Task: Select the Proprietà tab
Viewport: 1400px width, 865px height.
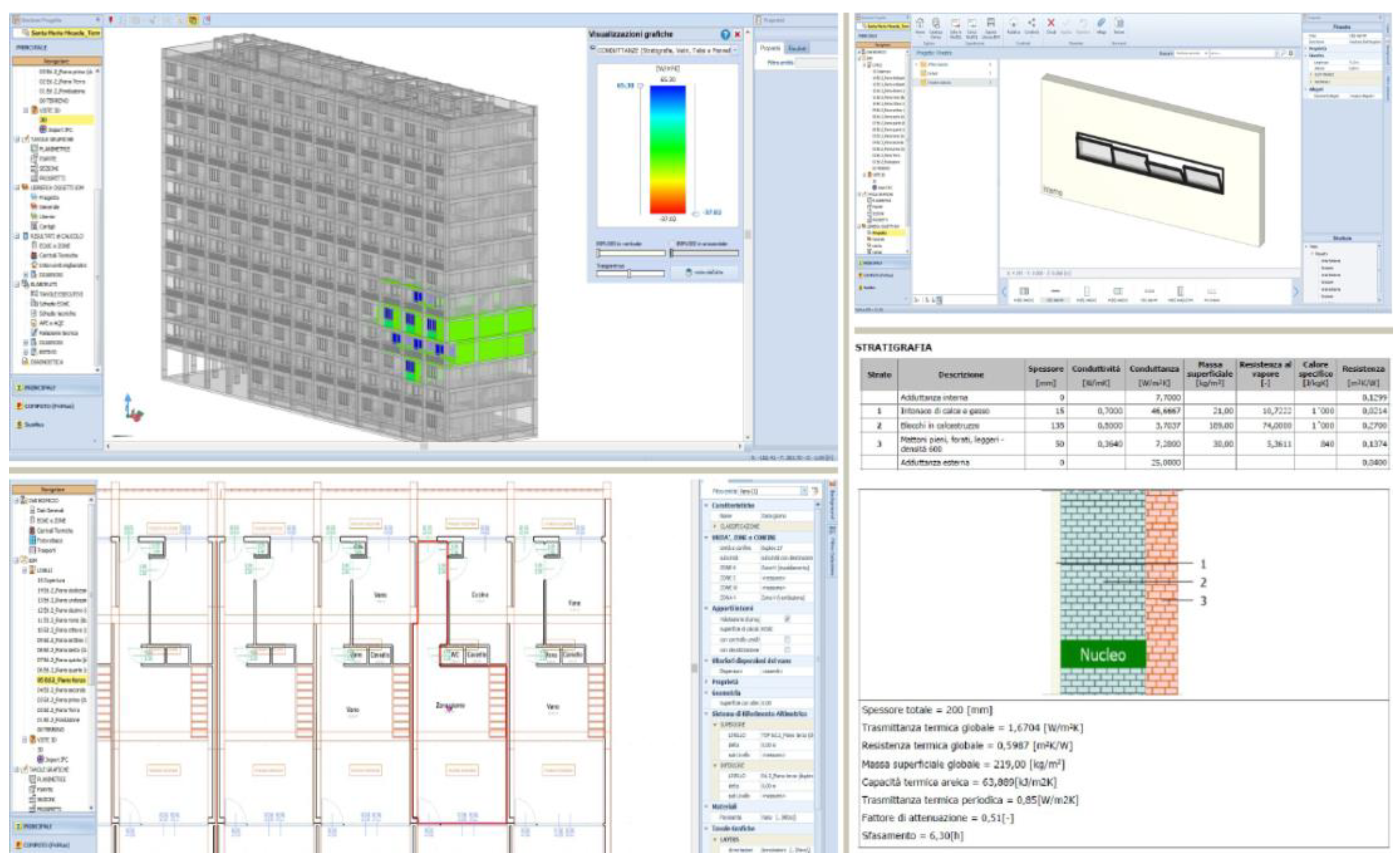Action: point(770,49)
